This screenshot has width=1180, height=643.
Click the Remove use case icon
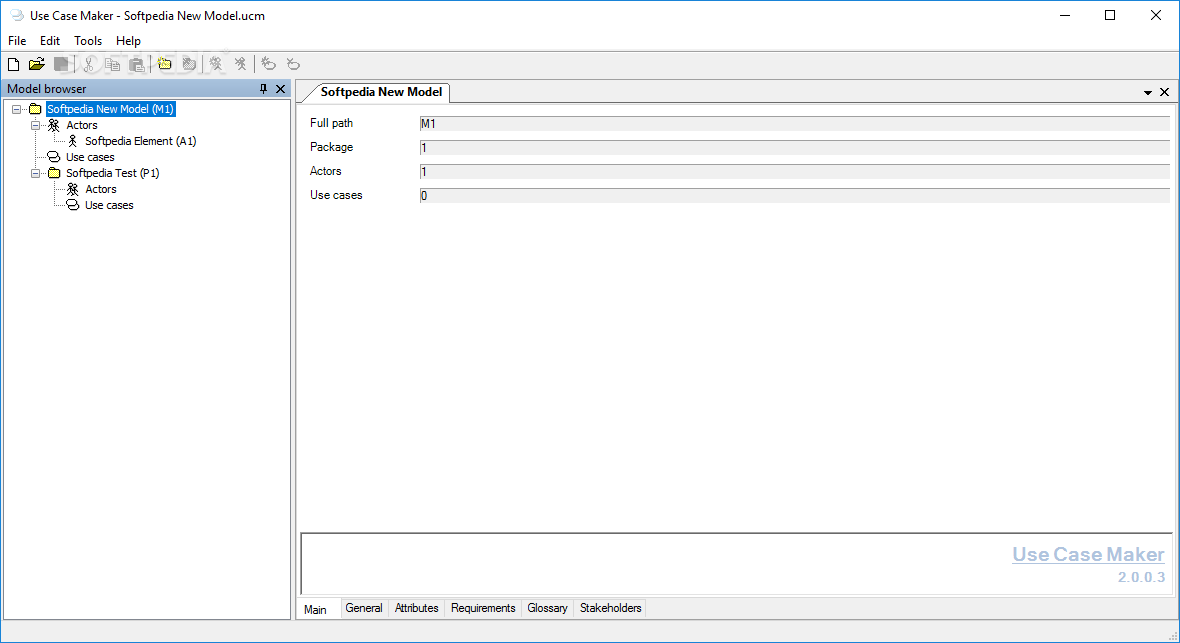[293, 65]
